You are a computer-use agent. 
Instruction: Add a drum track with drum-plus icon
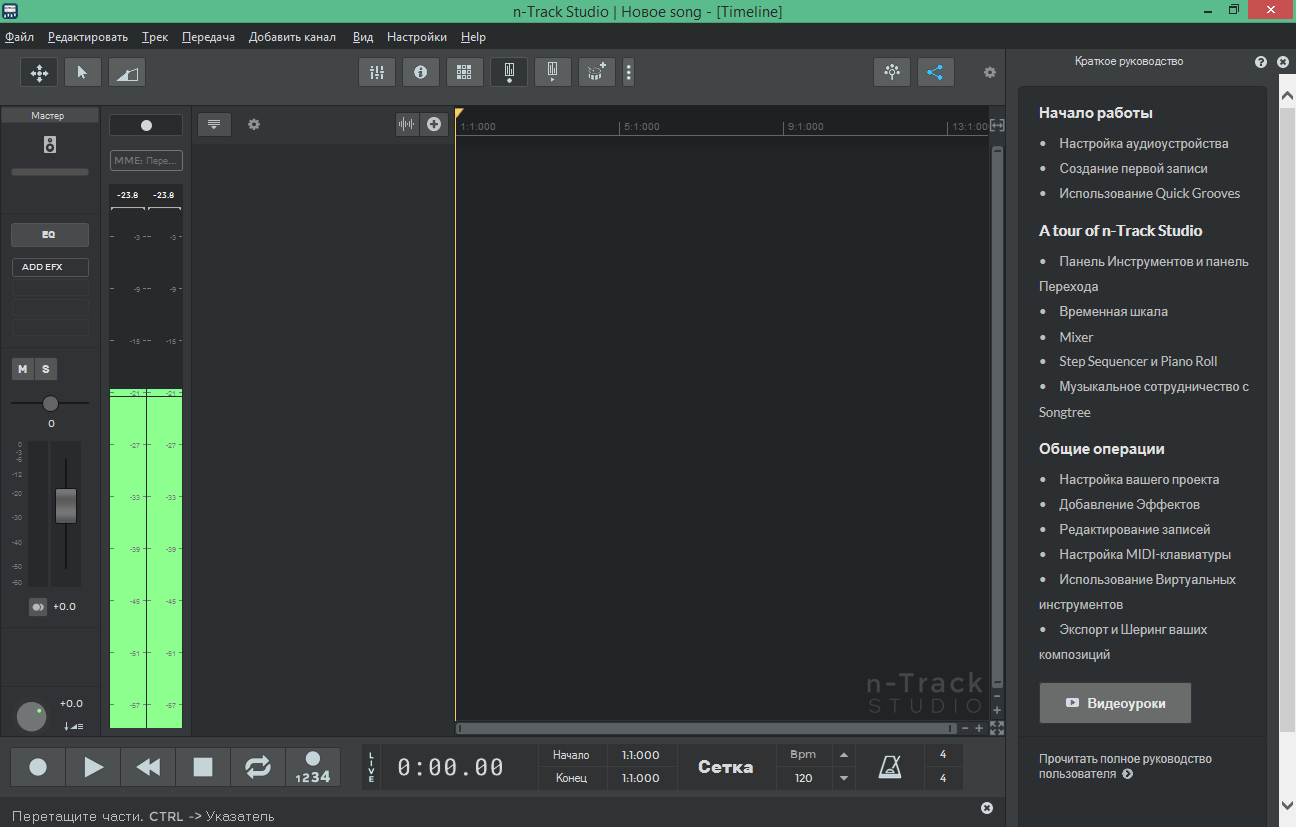(x=597, y=72)
